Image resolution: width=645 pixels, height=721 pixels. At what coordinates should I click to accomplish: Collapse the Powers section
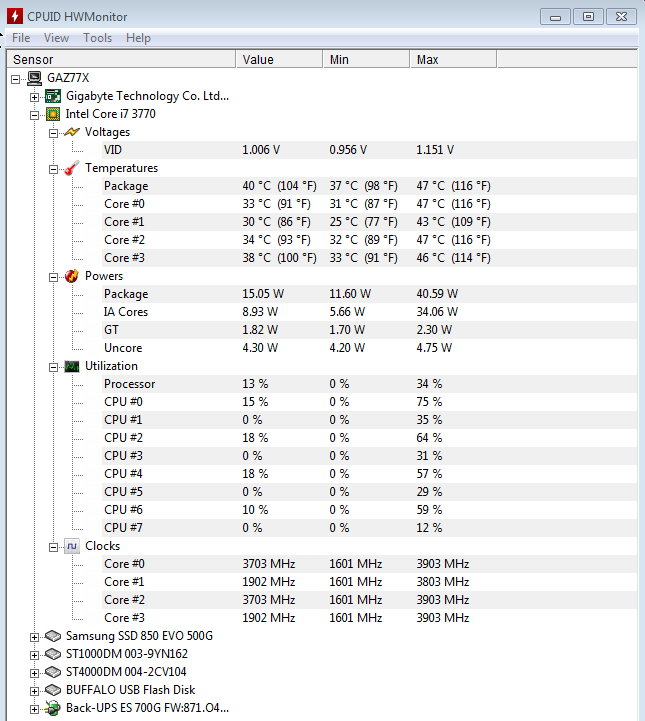(53, 277)
